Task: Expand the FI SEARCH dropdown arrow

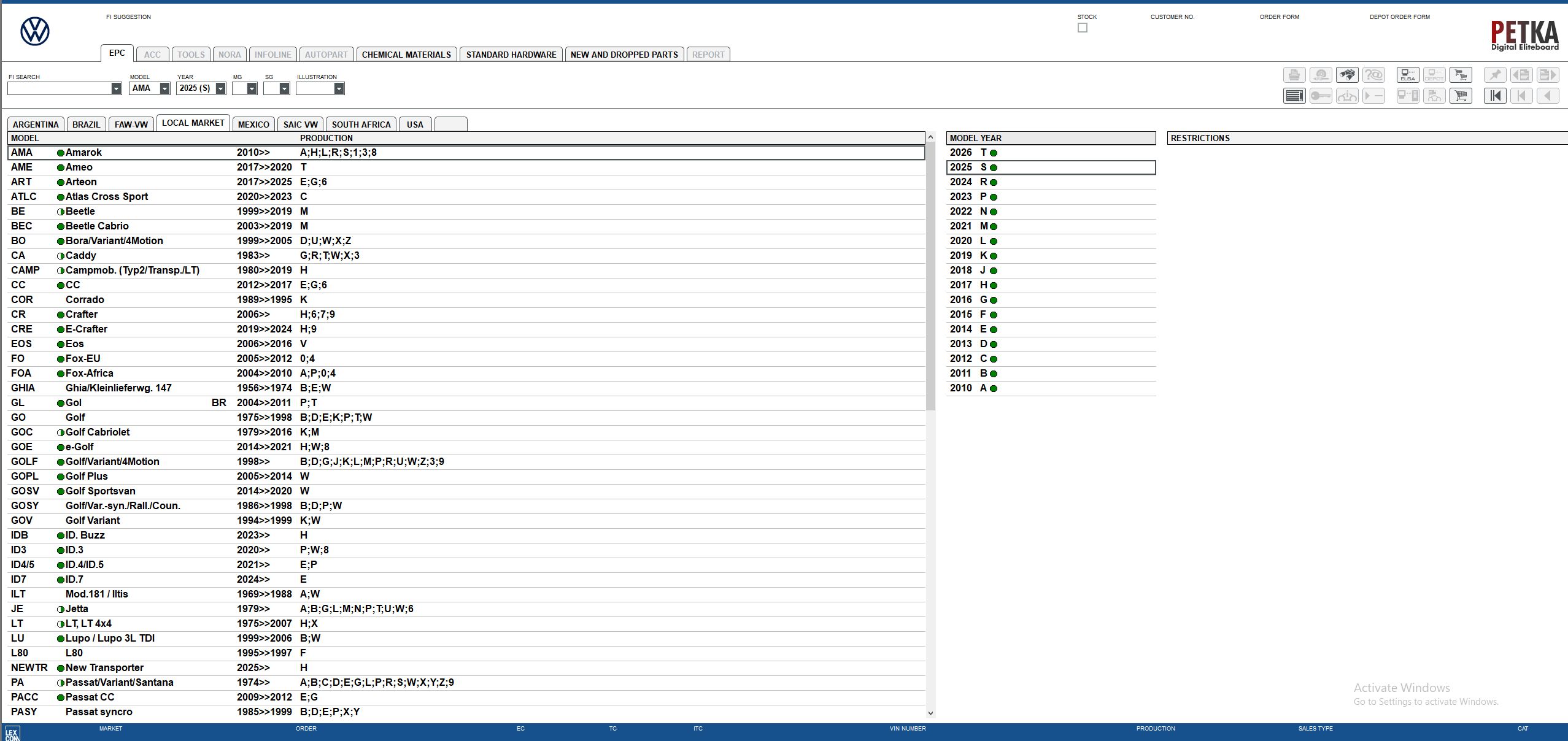Action: pyautogui.click(x=116, y=88)
